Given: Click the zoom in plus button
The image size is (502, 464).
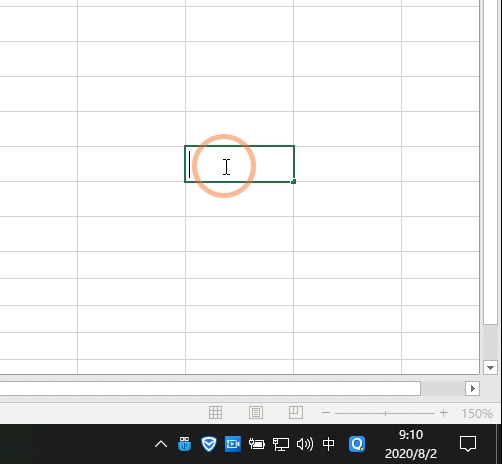Looking at the screenshot, I should (443, 413).
